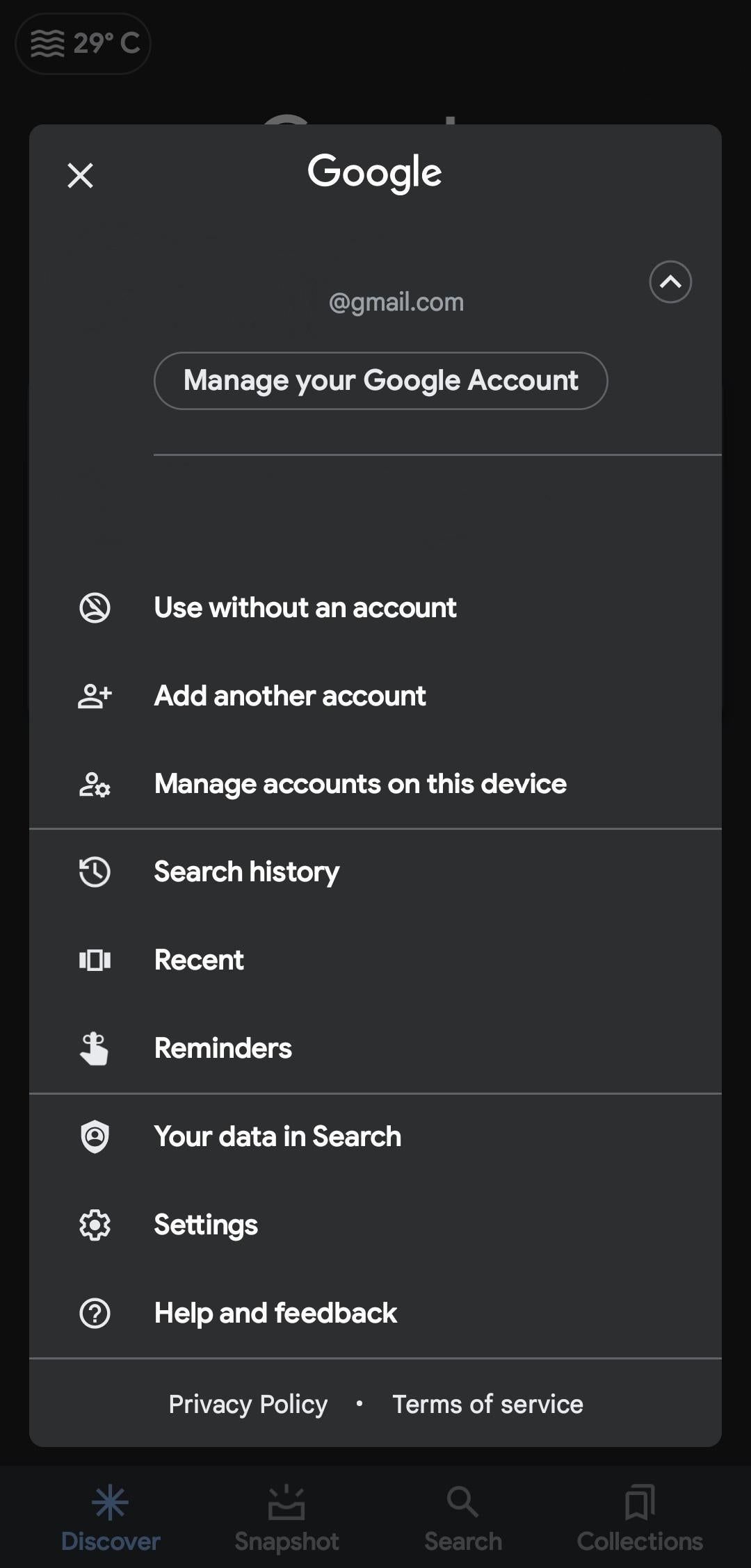Collapse the account list with the chevron
The image size is (751, 1568).
tap(670, 281)
